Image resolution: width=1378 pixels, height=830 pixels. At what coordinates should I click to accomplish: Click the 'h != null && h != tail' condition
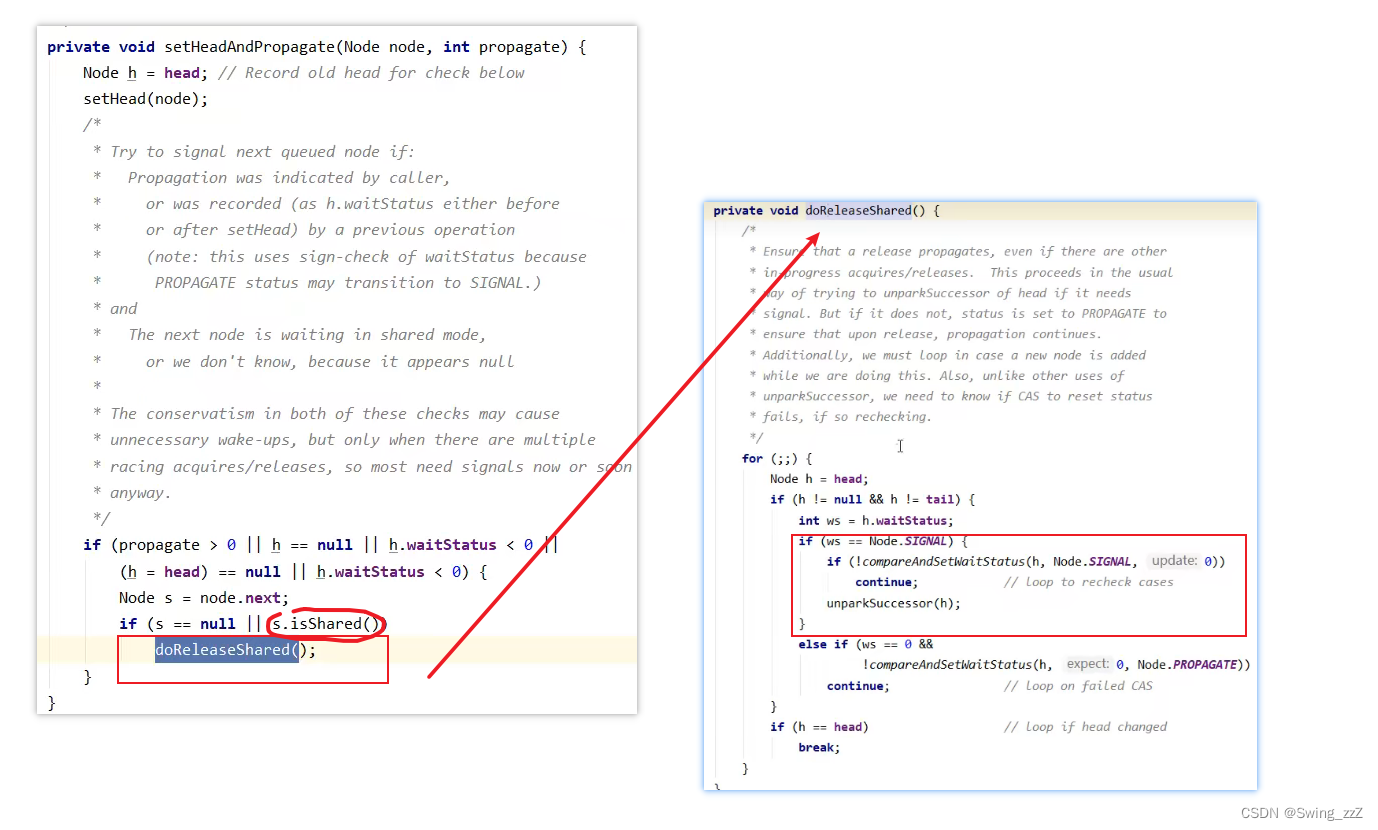coord(880,499)
